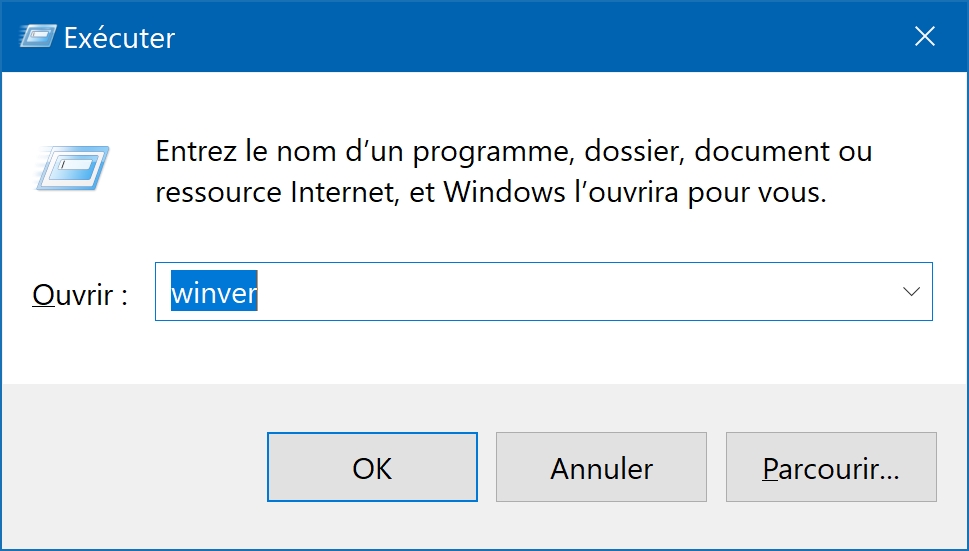
Task: Click the underlined O in Ouvrir label
Action: click(43, 294)
